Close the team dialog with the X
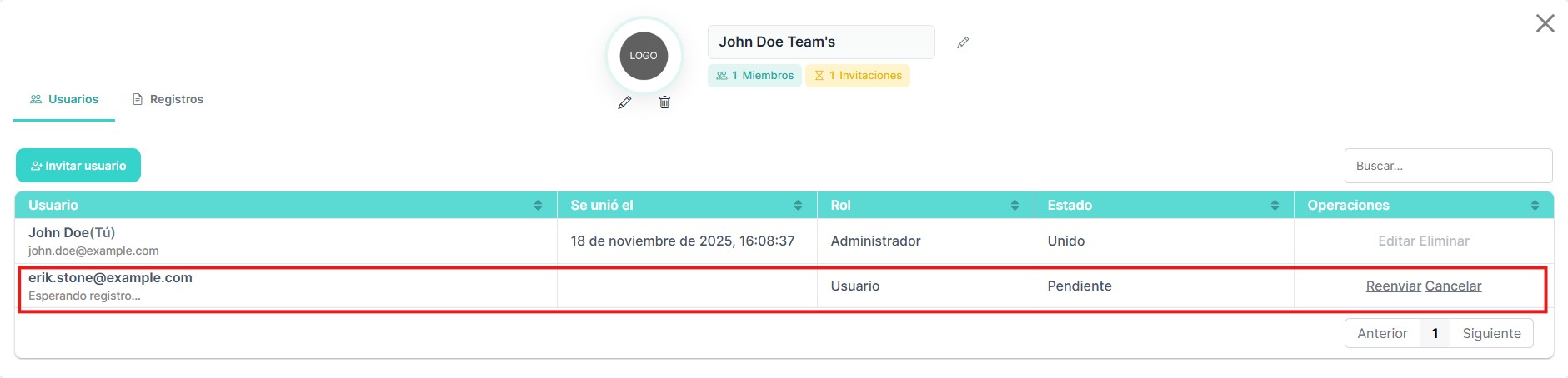 click(1545, 23)
